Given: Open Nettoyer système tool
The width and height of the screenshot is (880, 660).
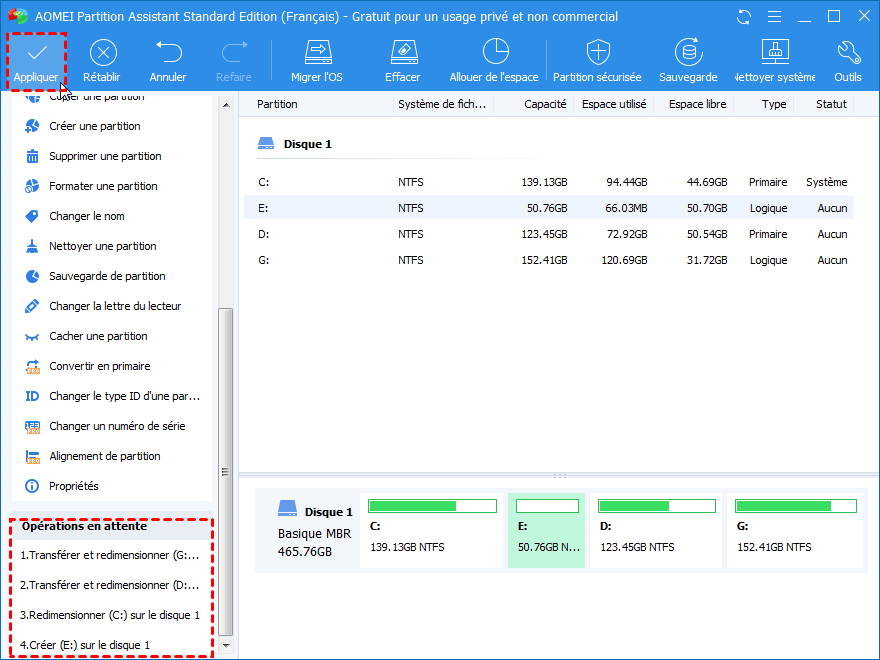Looking at the screenshot, I should (x=775, y=61).
